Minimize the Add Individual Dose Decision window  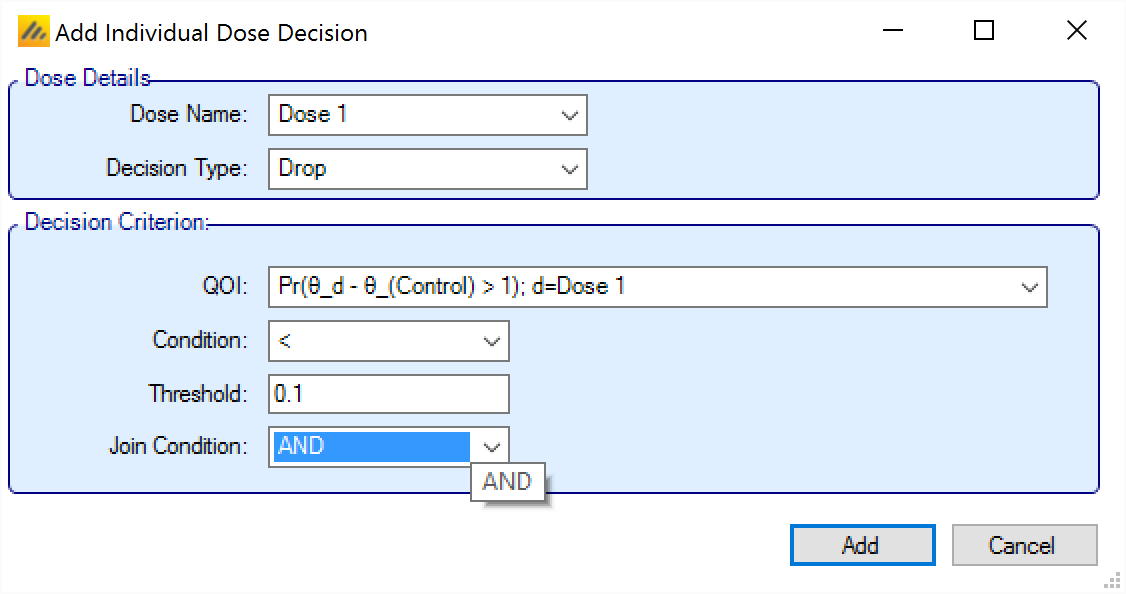890,31
